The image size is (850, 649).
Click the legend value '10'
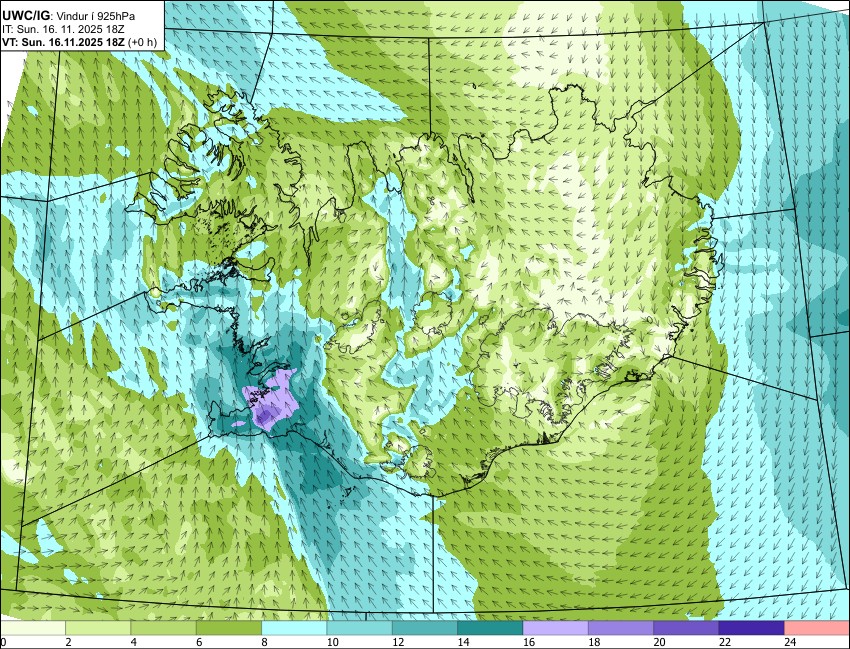pos(333,642)
